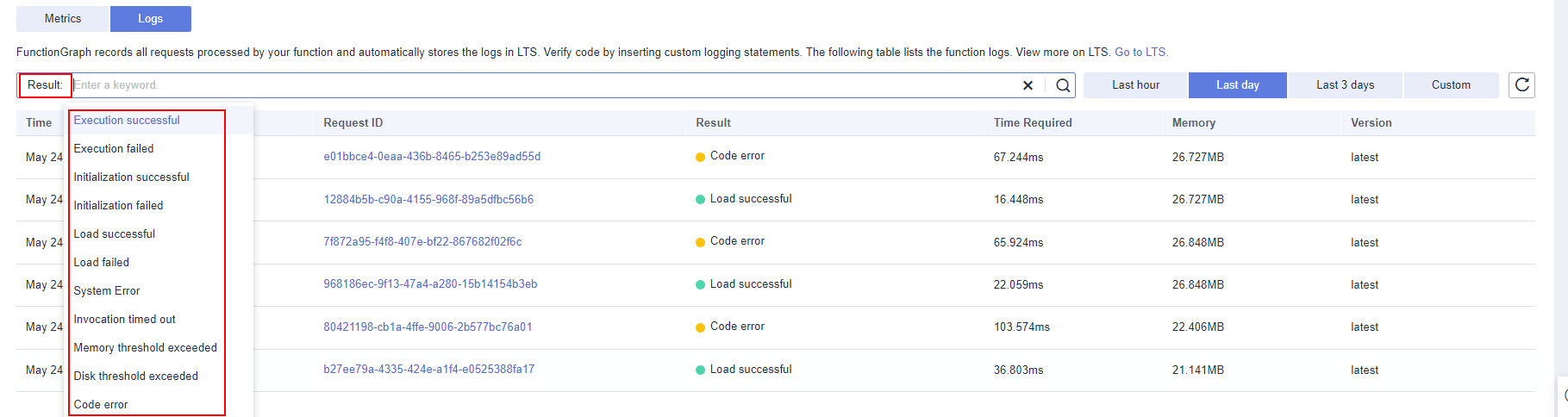Select Last 3 days range
The image size is (1568, 417).
1345,84
